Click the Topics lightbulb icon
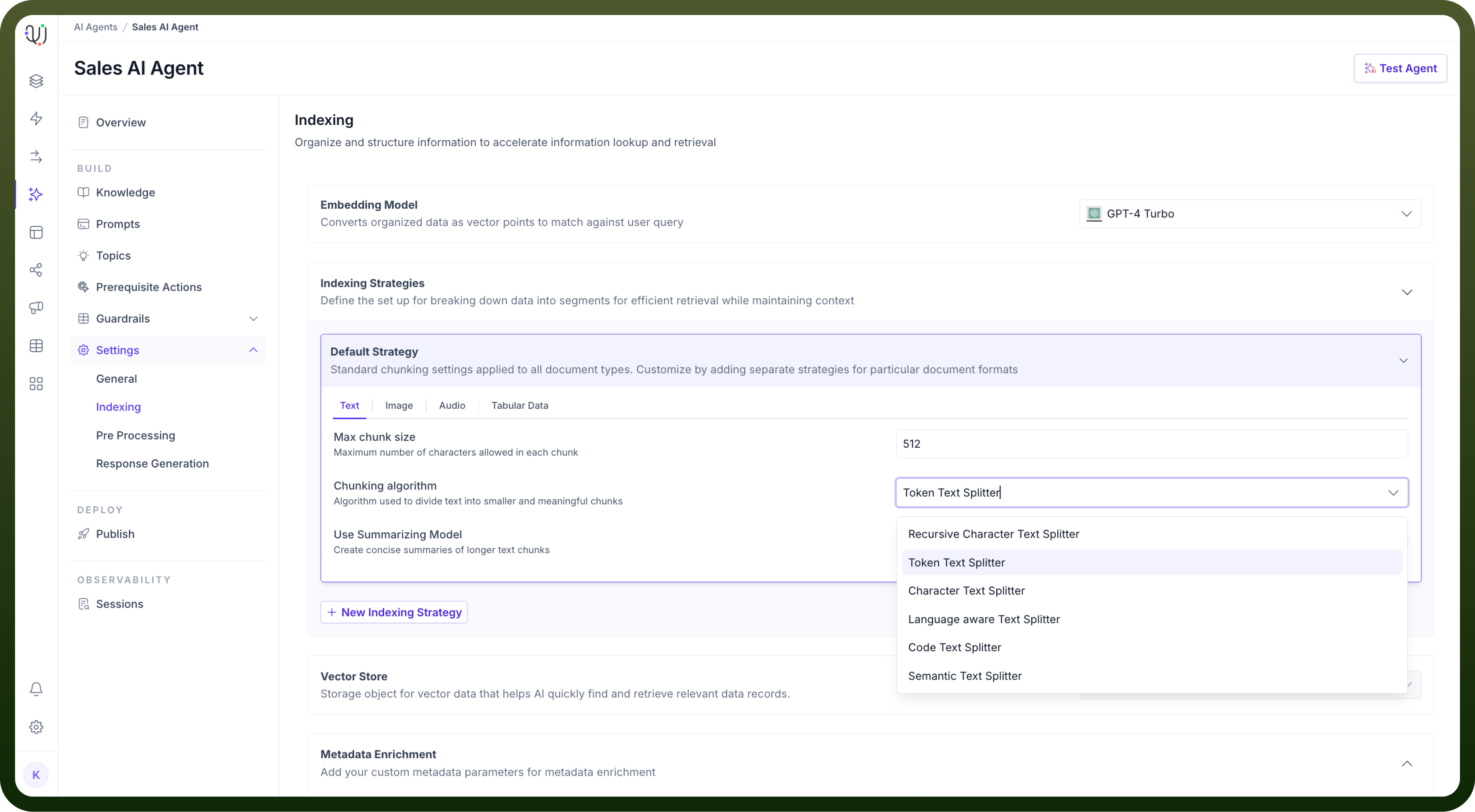Image resolution: width=1475 pixels, height=812 pixels. click(x=84, y=255)
